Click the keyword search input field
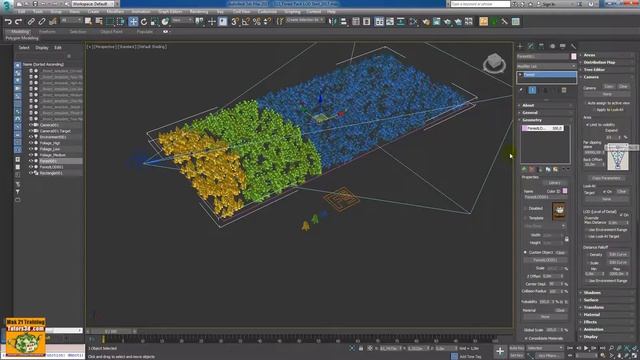Screen dimensions: 640x360 pyautogui.click(x=480, y=4)
